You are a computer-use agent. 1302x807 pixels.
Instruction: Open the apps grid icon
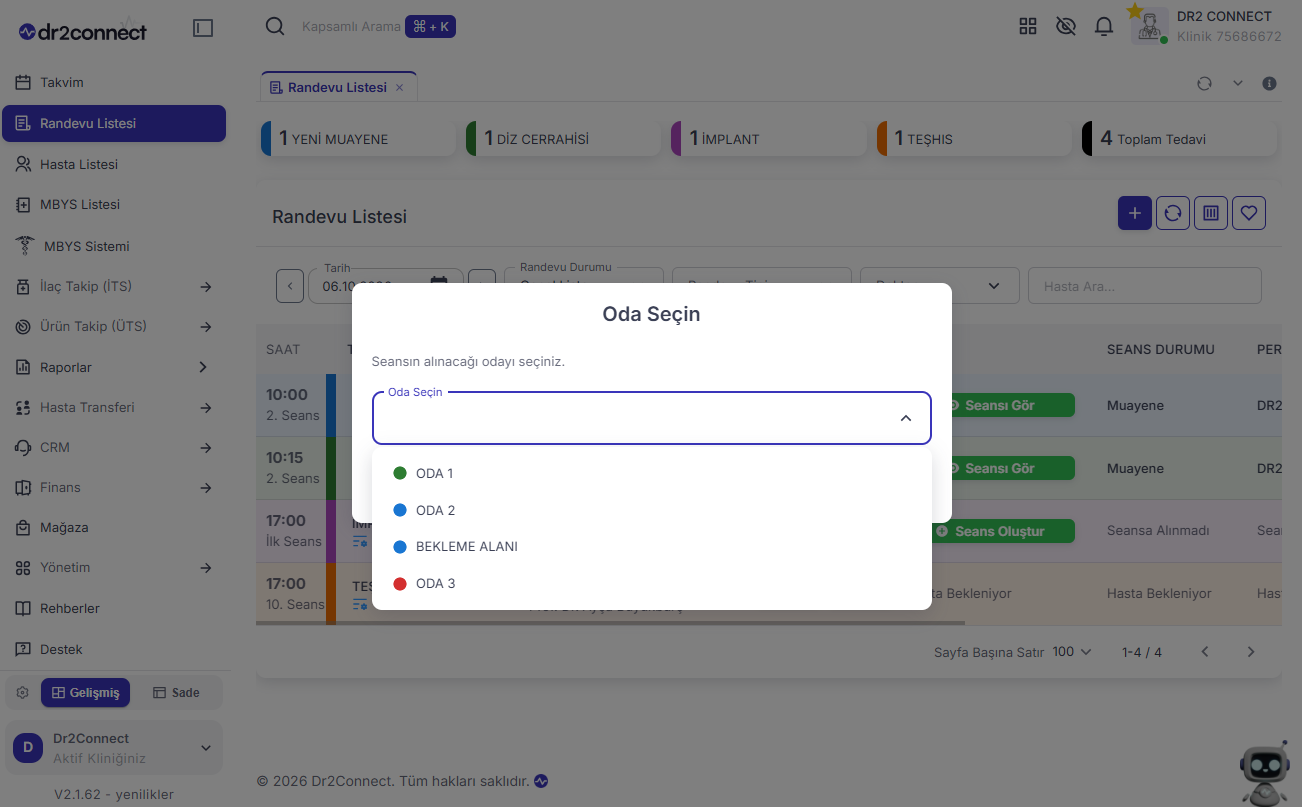coord(1028,27)
